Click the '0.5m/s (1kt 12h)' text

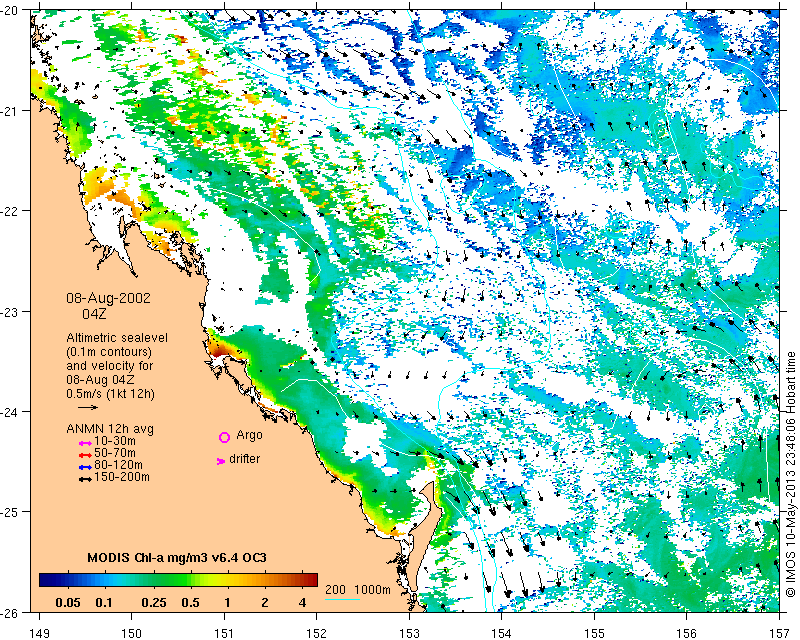point(110,394)
